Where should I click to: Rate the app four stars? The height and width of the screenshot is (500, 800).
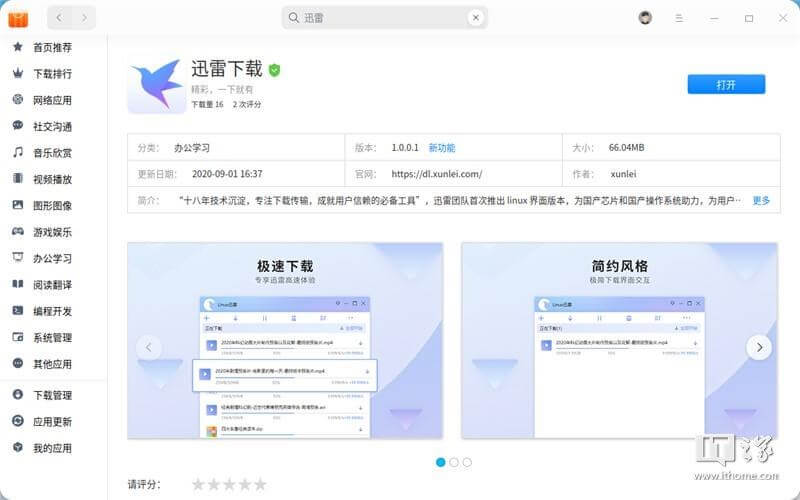pyautogui.click(x=245, y=484)
